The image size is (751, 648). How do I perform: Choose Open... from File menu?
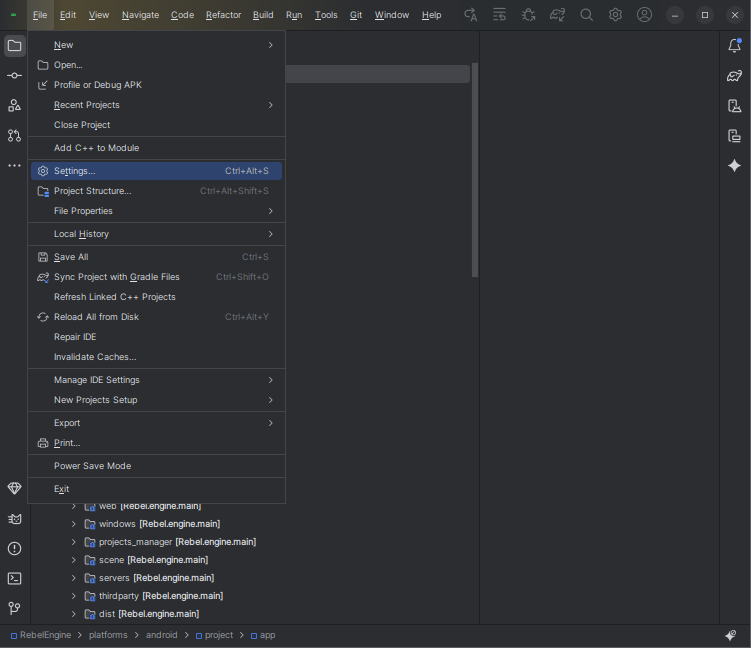pos(156,65)
